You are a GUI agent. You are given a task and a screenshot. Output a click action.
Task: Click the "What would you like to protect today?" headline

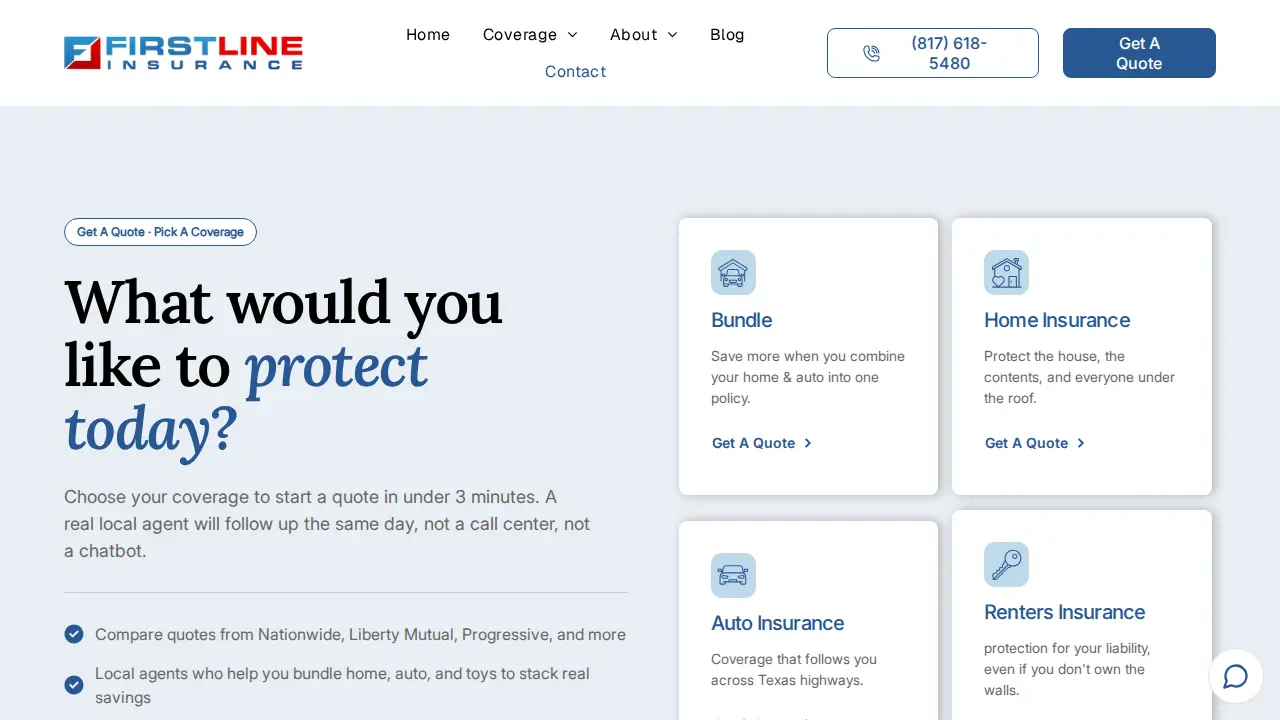click(x=283, y=366)
